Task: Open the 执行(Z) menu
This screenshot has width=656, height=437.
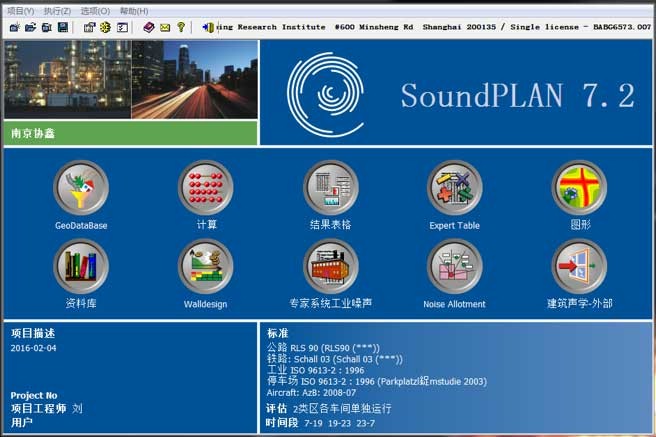Action: point(57,10)
